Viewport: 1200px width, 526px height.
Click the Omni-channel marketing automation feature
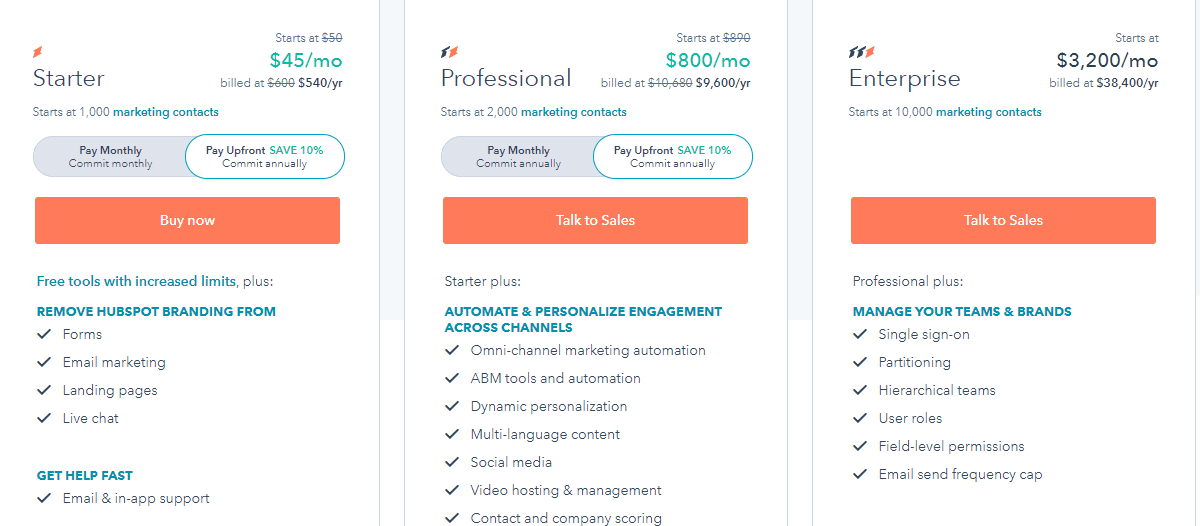point(588,350)
